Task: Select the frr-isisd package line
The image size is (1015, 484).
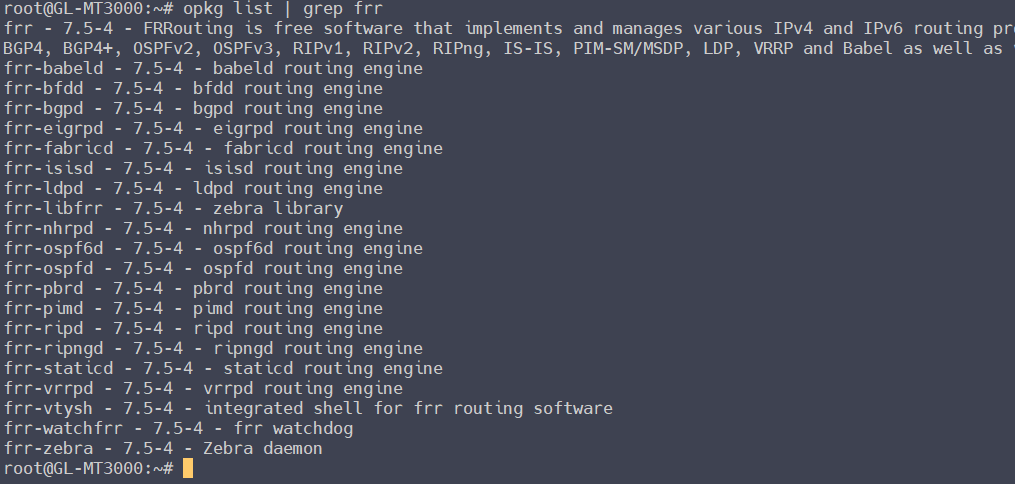Action: pyautogui.click(x=203, y=169)
